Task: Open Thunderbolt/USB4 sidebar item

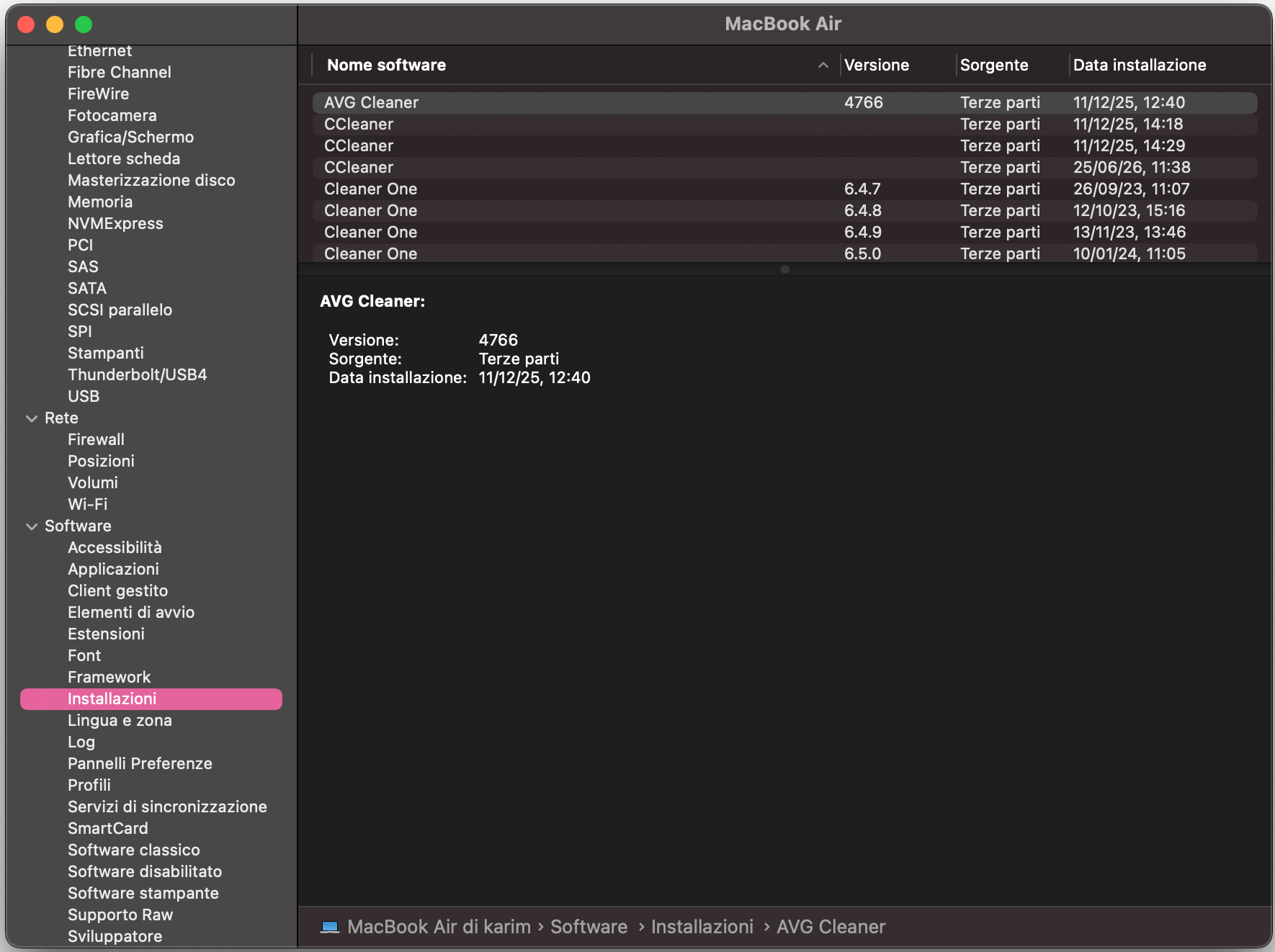Action: tap(138, 374)
